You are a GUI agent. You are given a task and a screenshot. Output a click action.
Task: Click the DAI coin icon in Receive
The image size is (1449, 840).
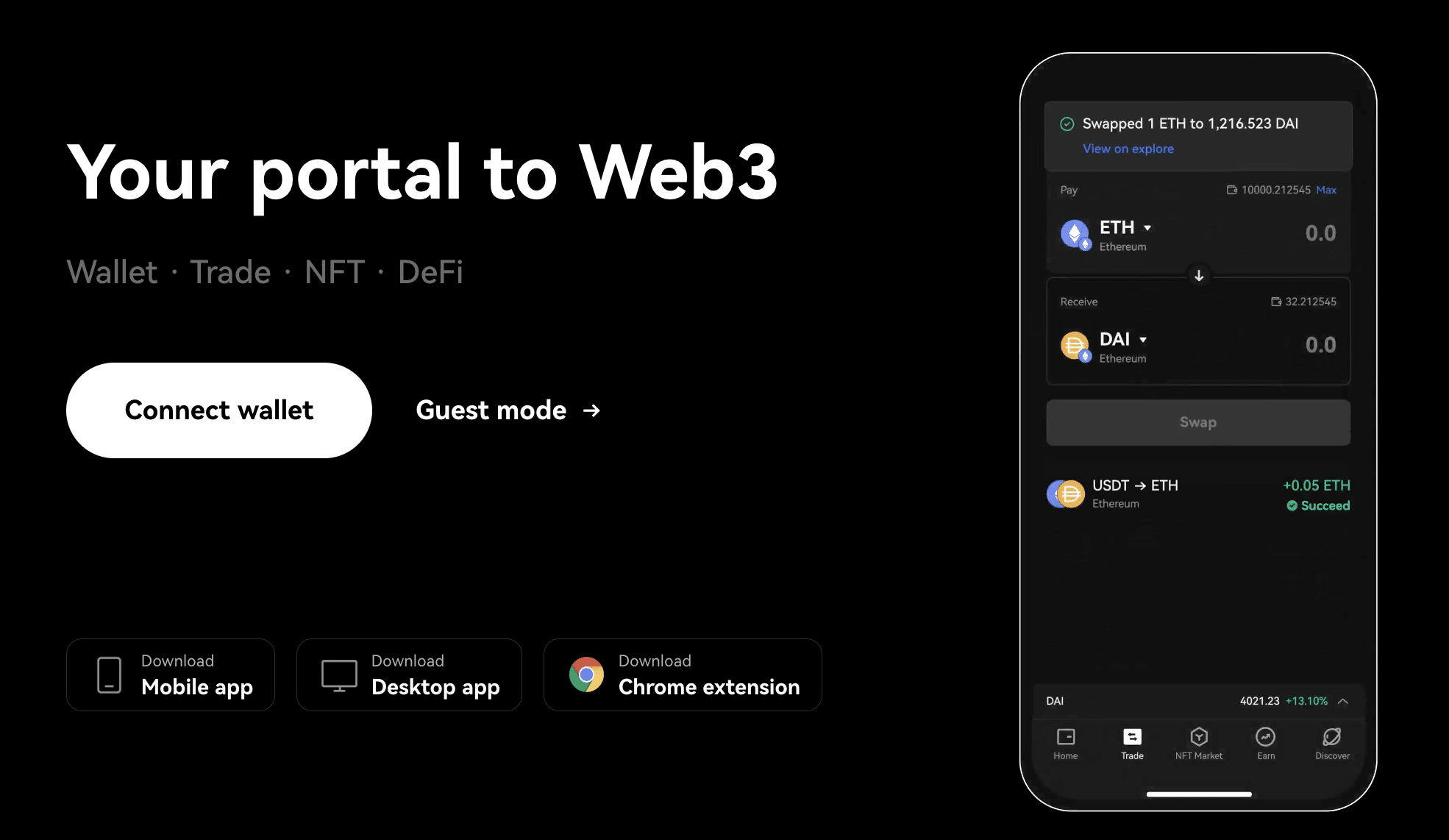pos(1074,345)
